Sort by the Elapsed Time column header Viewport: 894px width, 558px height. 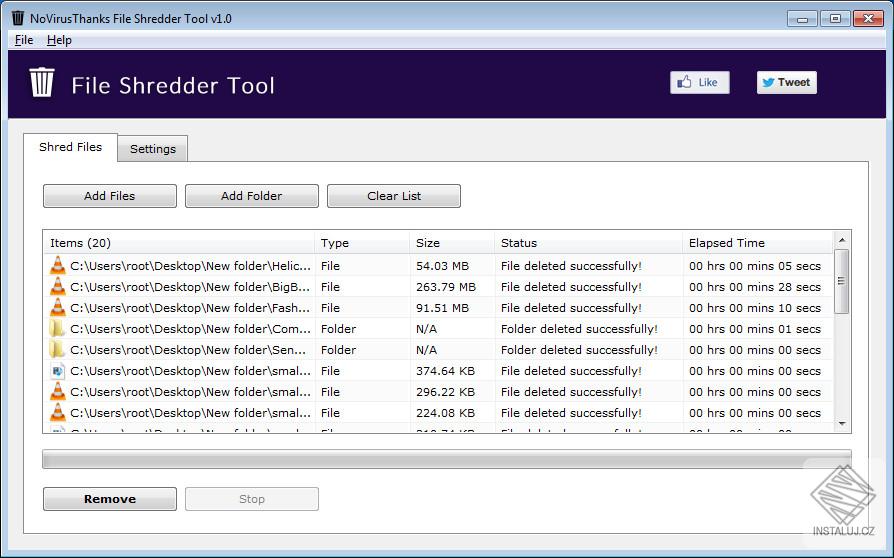tap(757, 243)
